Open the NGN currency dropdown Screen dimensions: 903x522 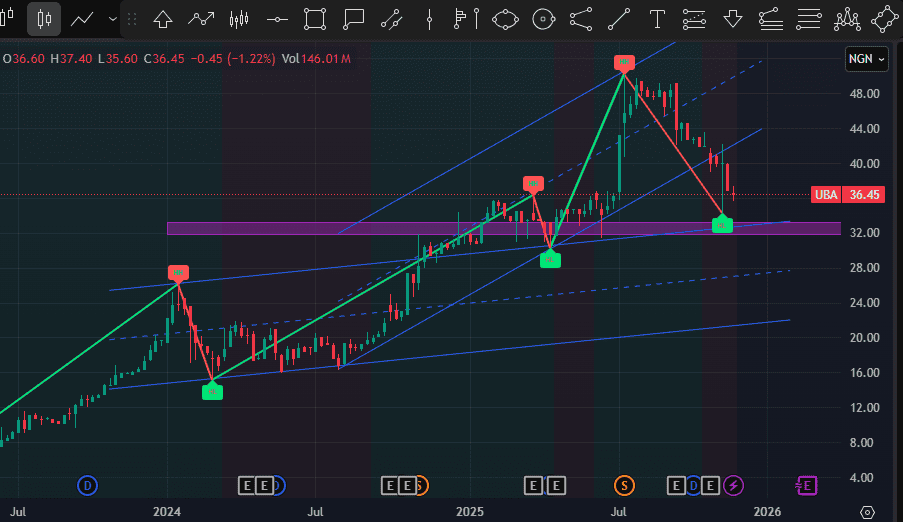pyautogui.click(x=866, y=59)
